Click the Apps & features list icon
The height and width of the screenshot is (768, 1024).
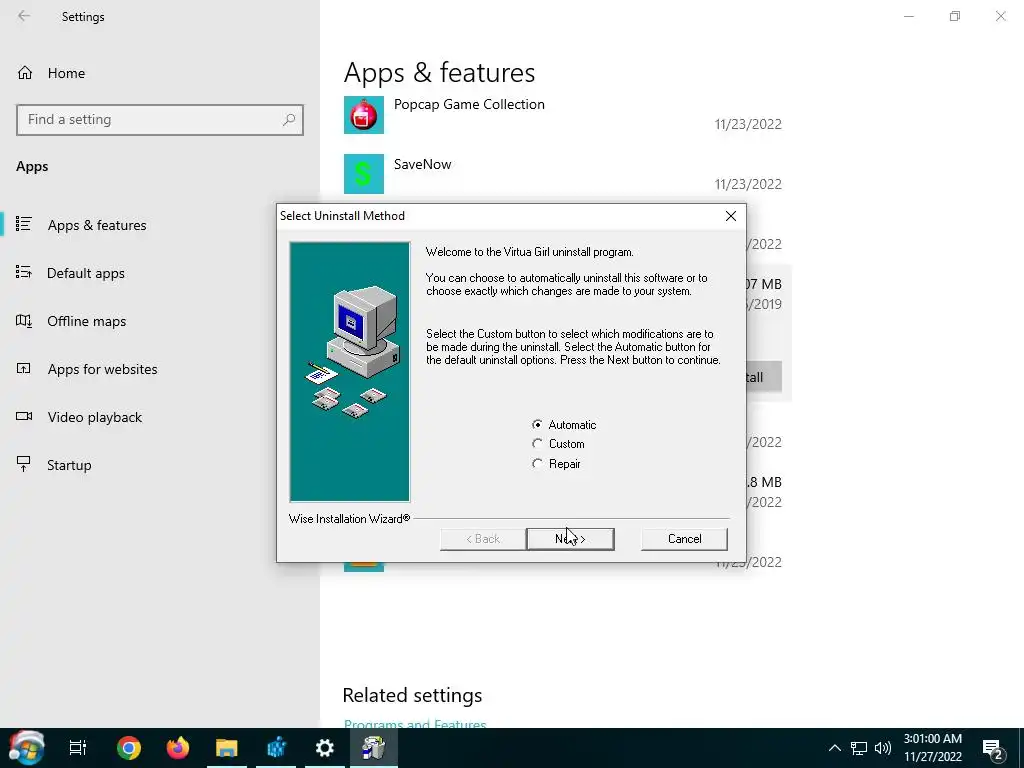click(24, 224)
